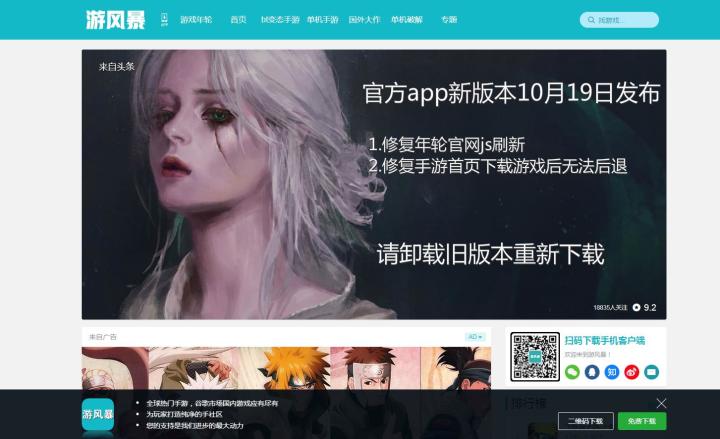The height and width of the screenshot is (439, 720).
Task: Click the 游风暴 app icon in bottom bar
Action: click(x=98, y=414)
